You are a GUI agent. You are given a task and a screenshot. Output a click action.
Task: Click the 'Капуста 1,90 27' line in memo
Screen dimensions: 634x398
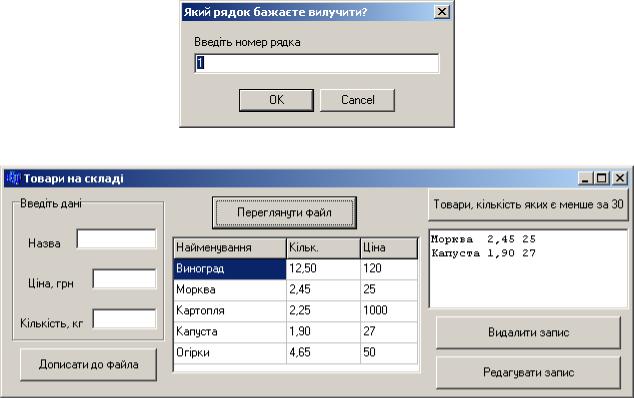point(484,253)
